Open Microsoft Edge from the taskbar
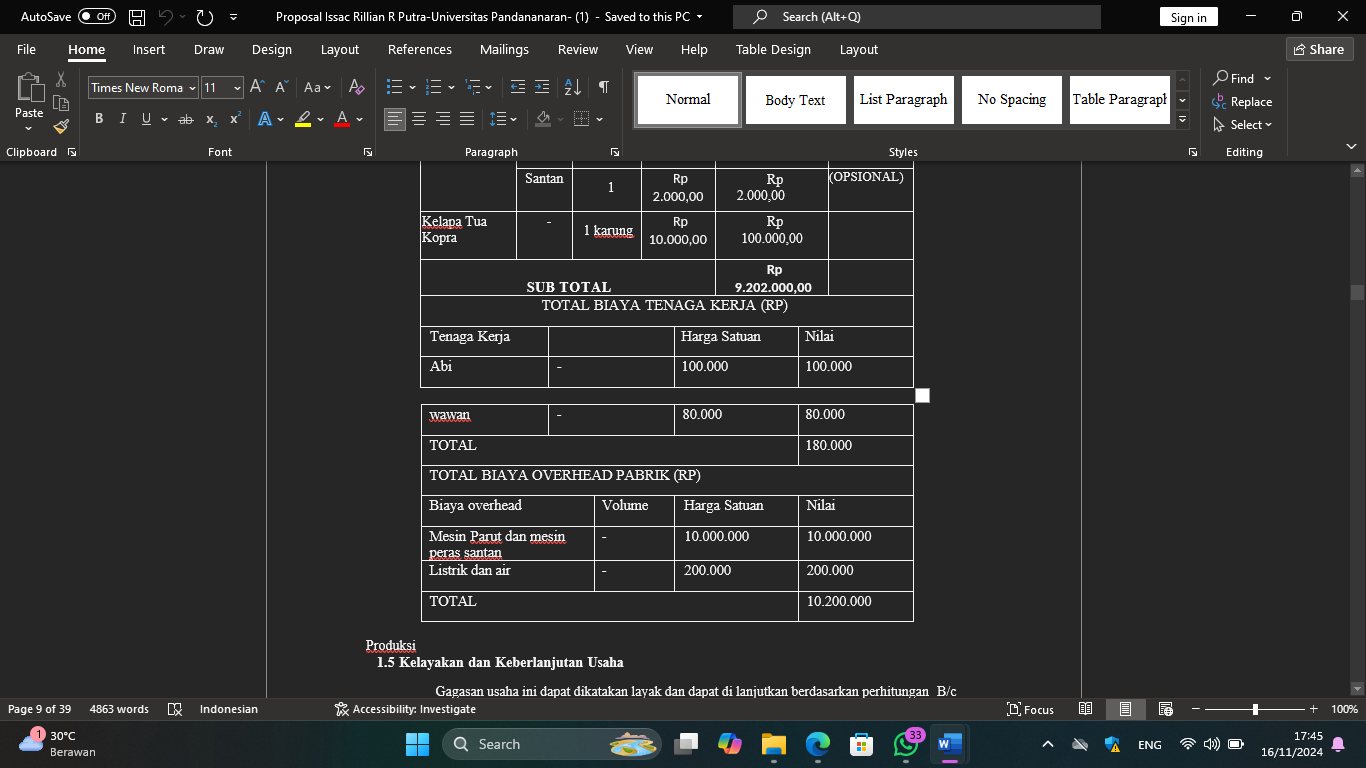 817,744
